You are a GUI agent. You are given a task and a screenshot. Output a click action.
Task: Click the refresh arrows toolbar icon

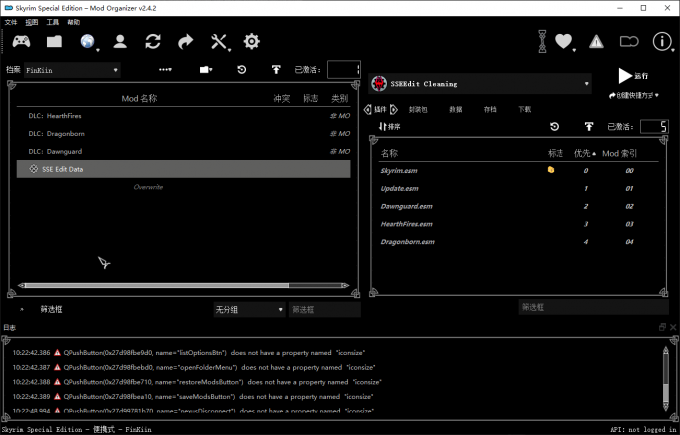pos(153,42)
